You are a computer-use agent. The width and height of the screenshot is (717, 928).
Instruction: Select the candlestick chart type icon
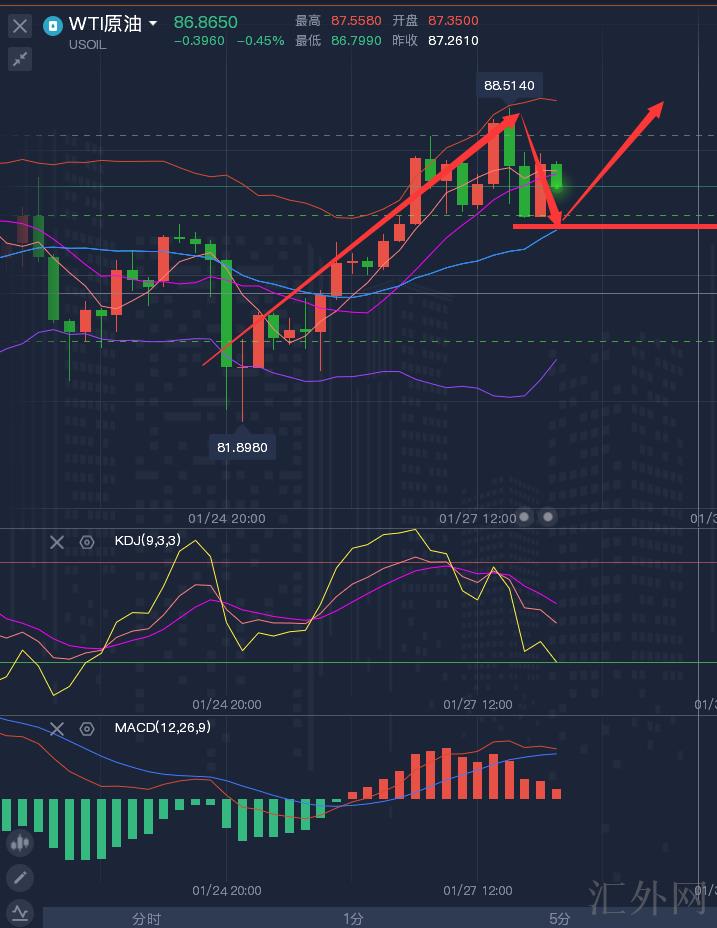point(20,843)
